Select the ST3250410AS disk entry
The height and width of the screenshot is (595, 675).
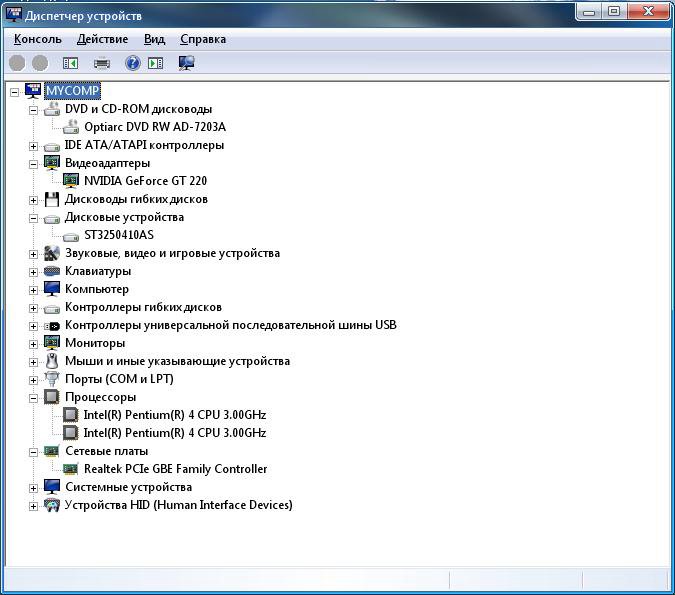pos(119,235)
